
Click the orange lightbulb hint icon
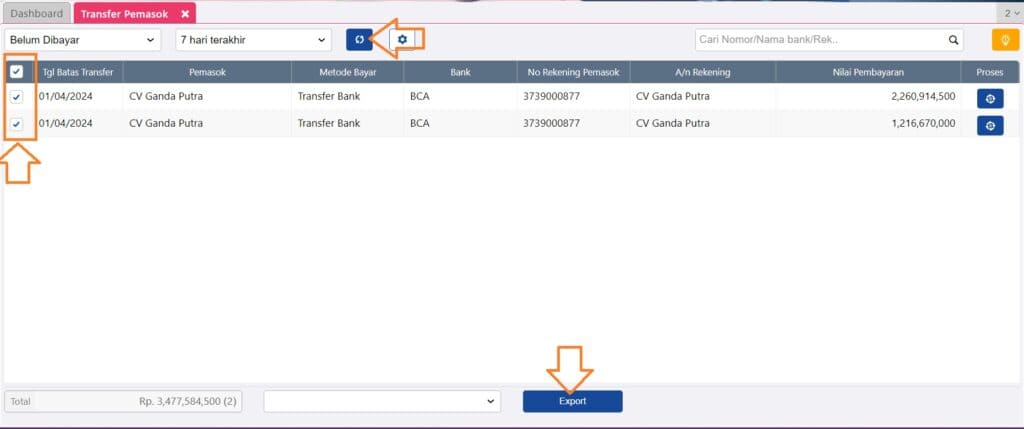(1004, 40)
